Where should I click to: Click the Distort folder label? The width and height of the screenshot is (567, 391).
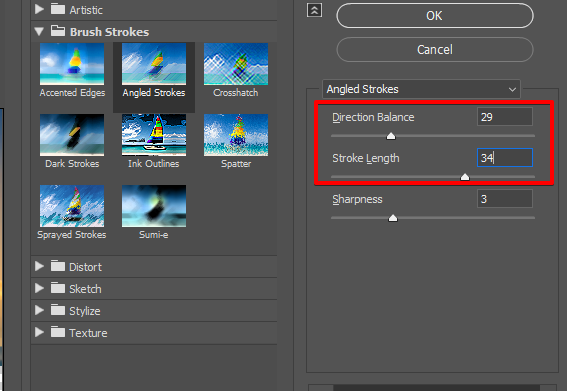pos(85,267)
